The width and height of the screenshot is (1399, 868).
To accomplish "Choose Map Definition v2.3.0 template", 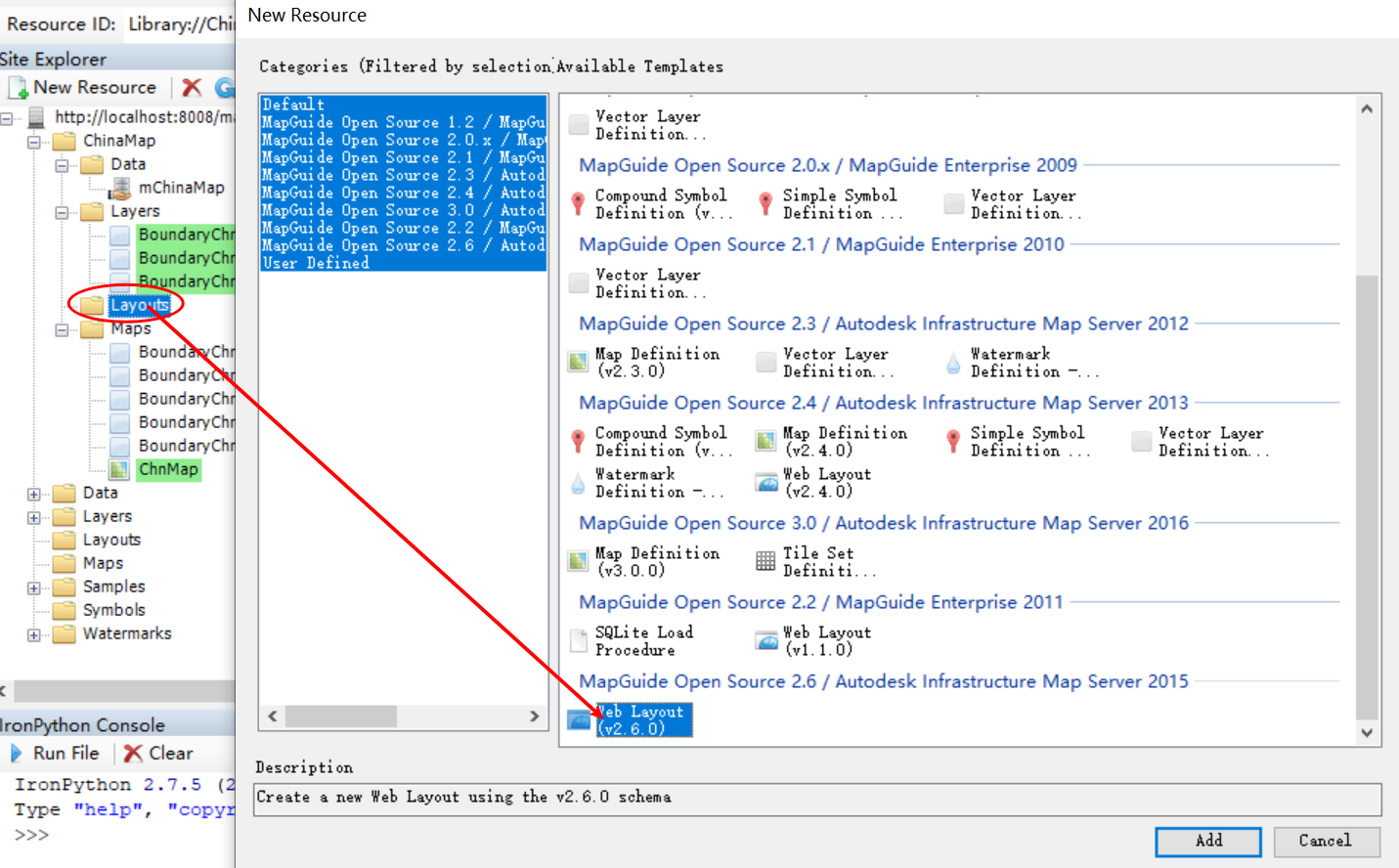I will [x=644, y=362].
